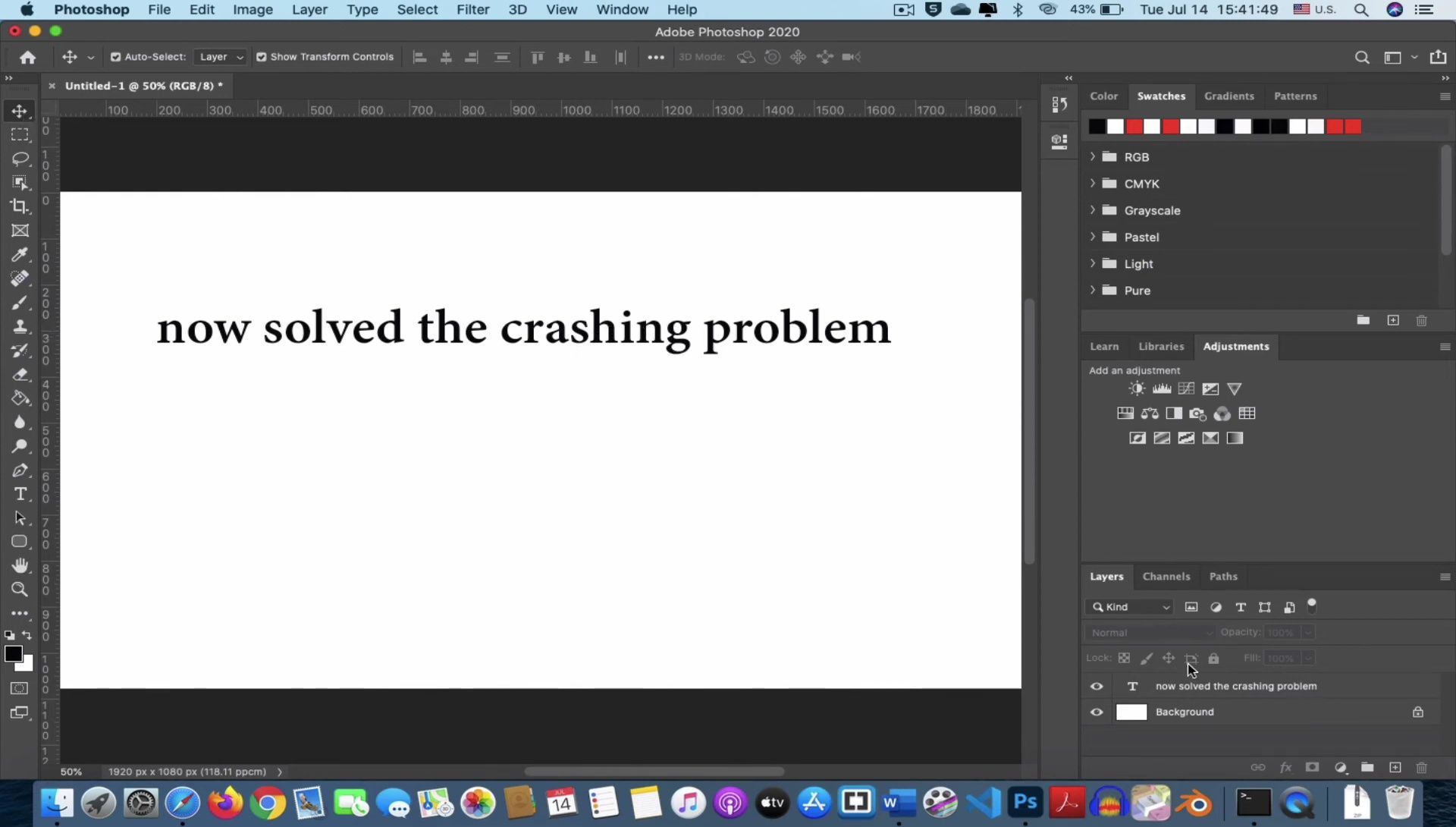
Task: Toggle Show Transform Controls checkbox
Action: click(262, 58)
